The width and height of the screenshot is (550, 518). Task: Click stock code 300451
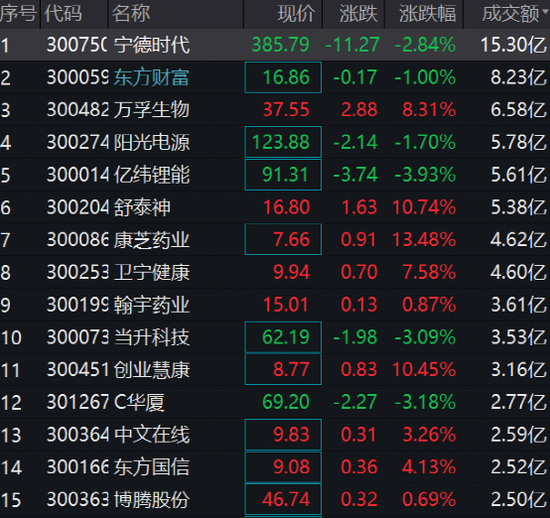coord(78,370)
